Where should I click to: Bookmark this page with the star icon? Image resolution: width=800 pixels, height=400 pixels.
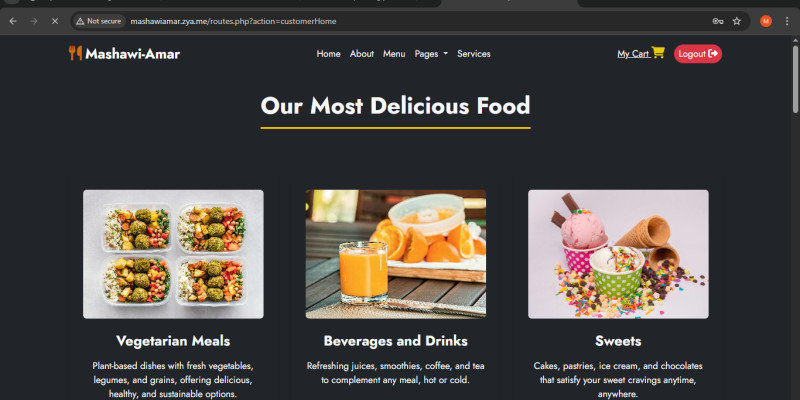coord(736,21)
